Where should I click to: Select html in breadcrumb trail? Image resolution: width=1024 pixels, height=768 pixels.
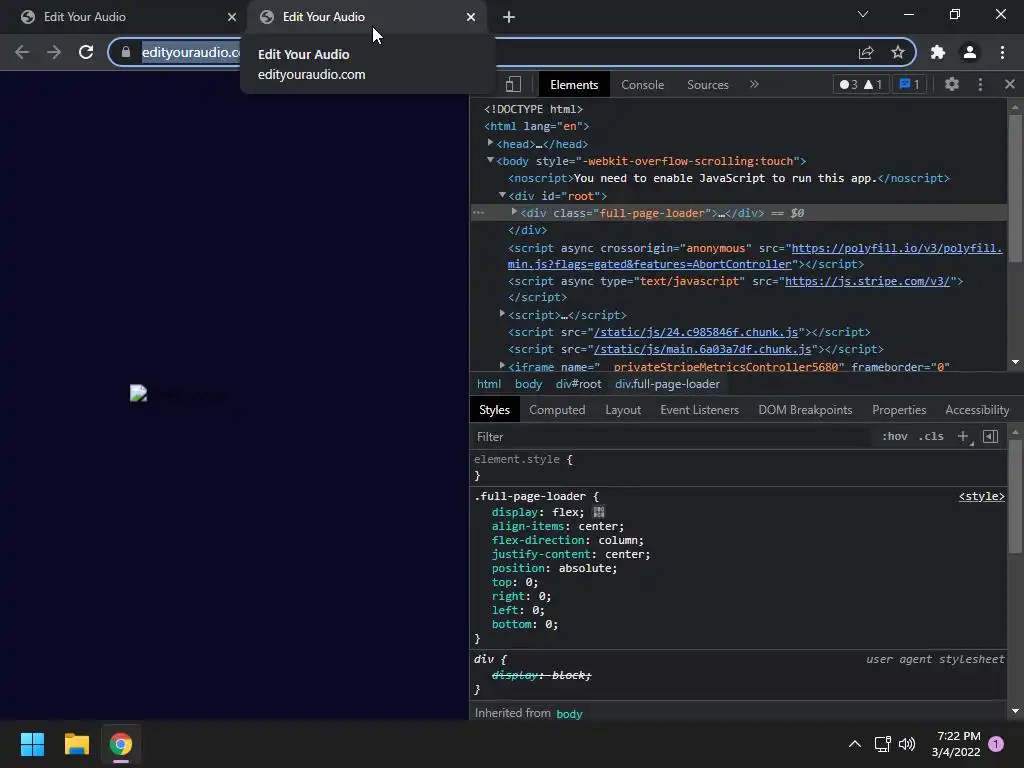click(x=489, y=384)
